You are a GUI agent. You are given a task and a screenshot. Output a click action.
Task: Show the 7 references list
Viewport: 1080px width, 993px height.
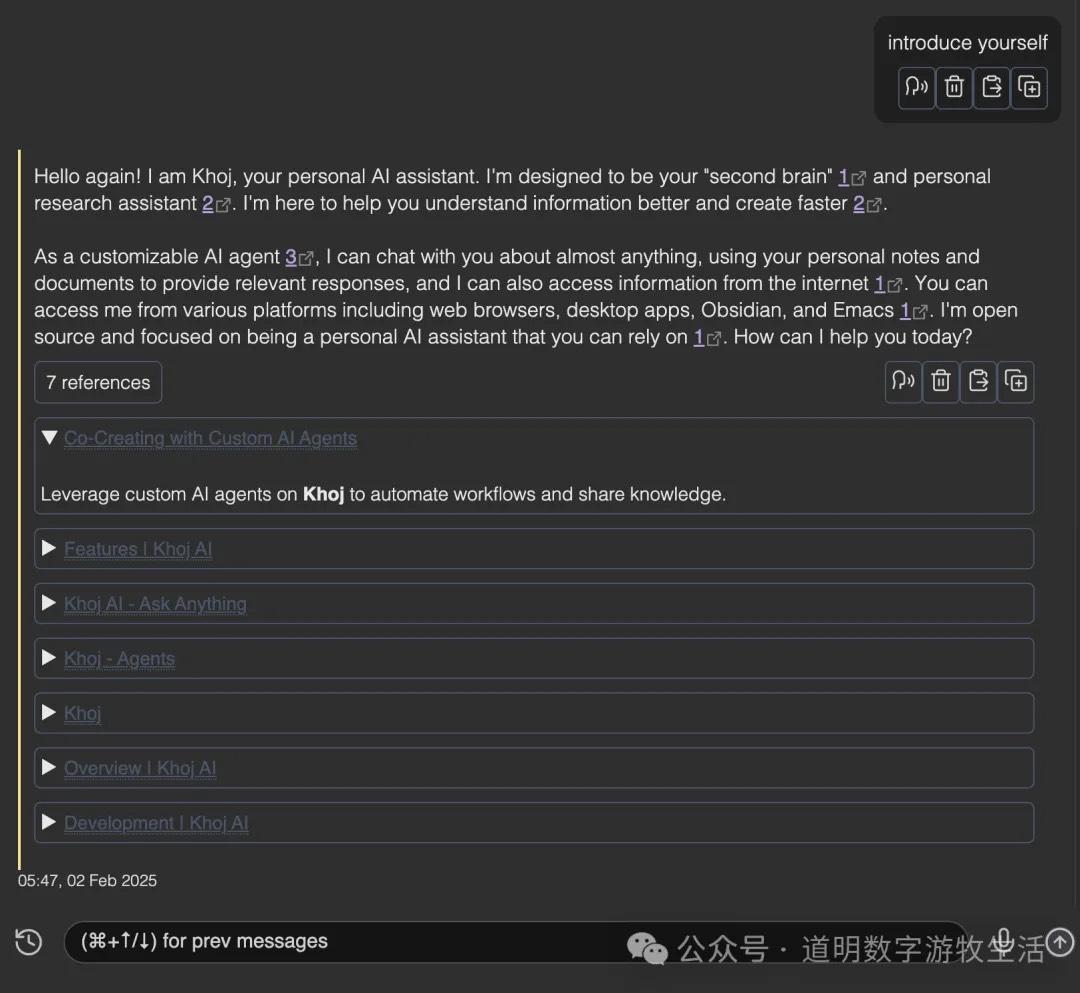(97, 382)
